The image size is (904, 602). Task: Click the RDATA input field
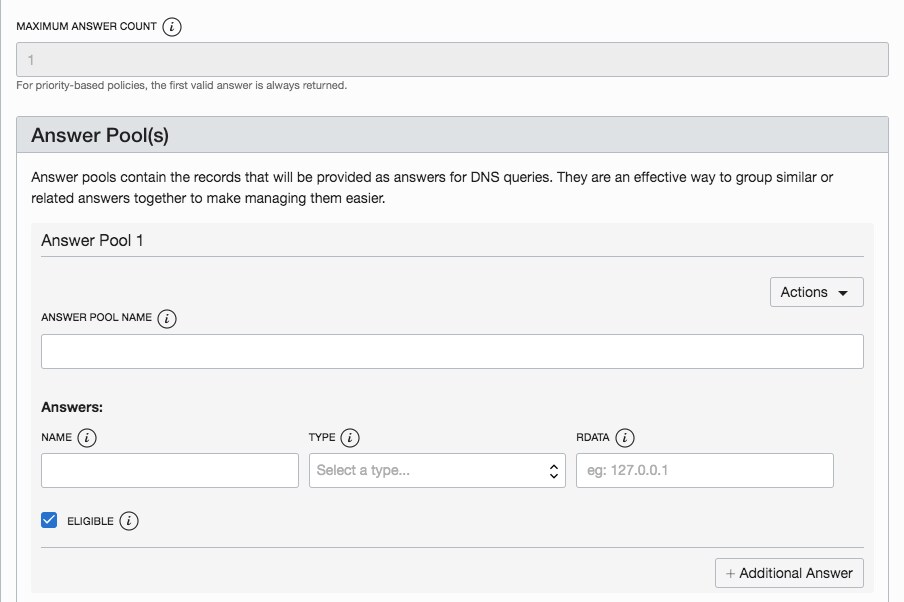(704, 470)
